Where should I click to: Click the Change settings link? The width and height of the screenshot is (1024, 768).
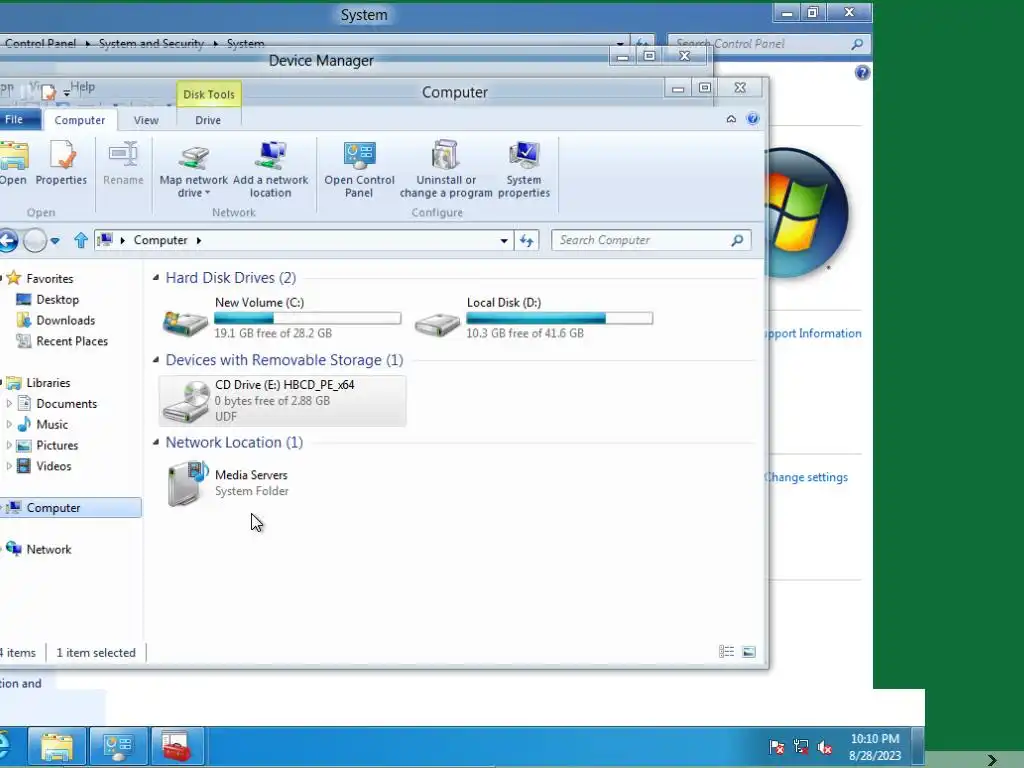tap(806, 477)
